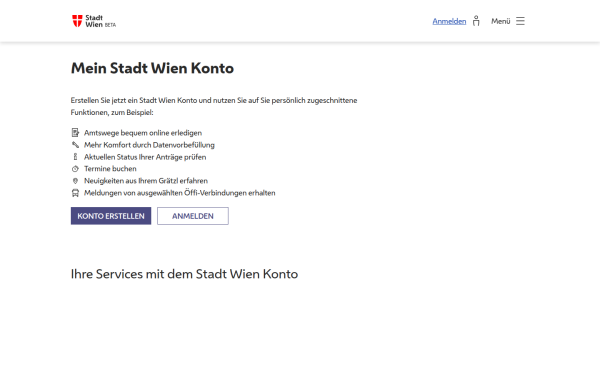The height and width of the screenshot is (375, 600).
Task: Click text 'Amtswege bequem online erledigen'
Action: point(143,133)
